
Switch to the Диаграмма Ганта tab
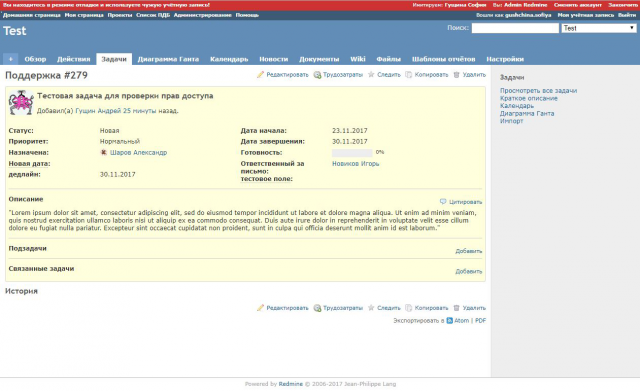click(x=168, y=59)
